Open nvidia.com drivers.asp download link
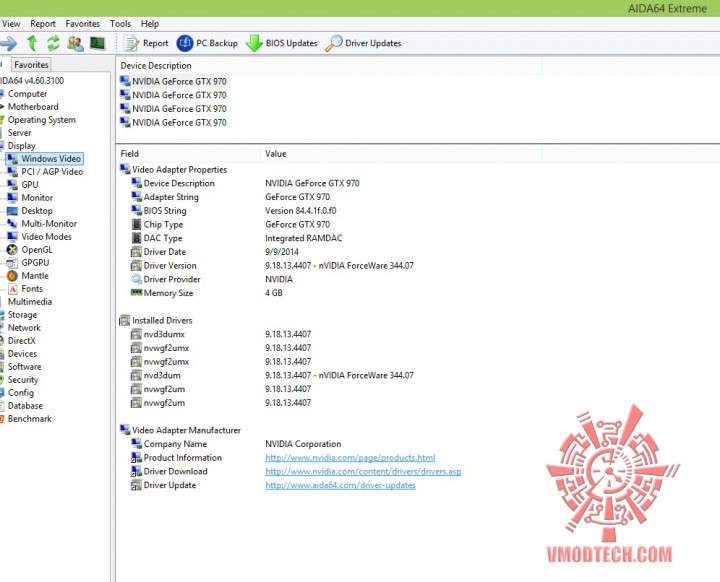Screen dimensions: 720x582 point(363,471)
